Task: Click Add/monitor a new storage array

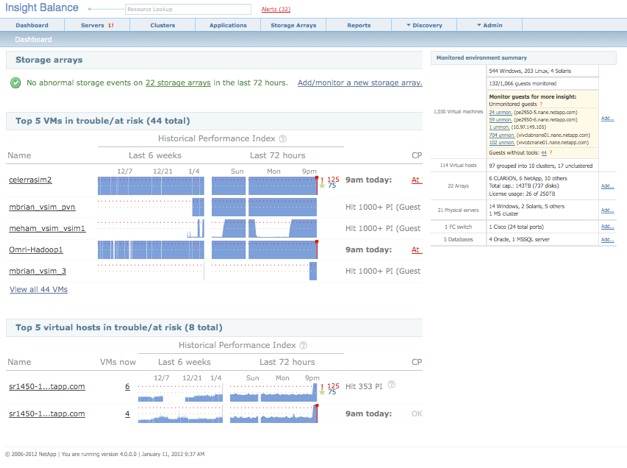Action: [360, 83]
